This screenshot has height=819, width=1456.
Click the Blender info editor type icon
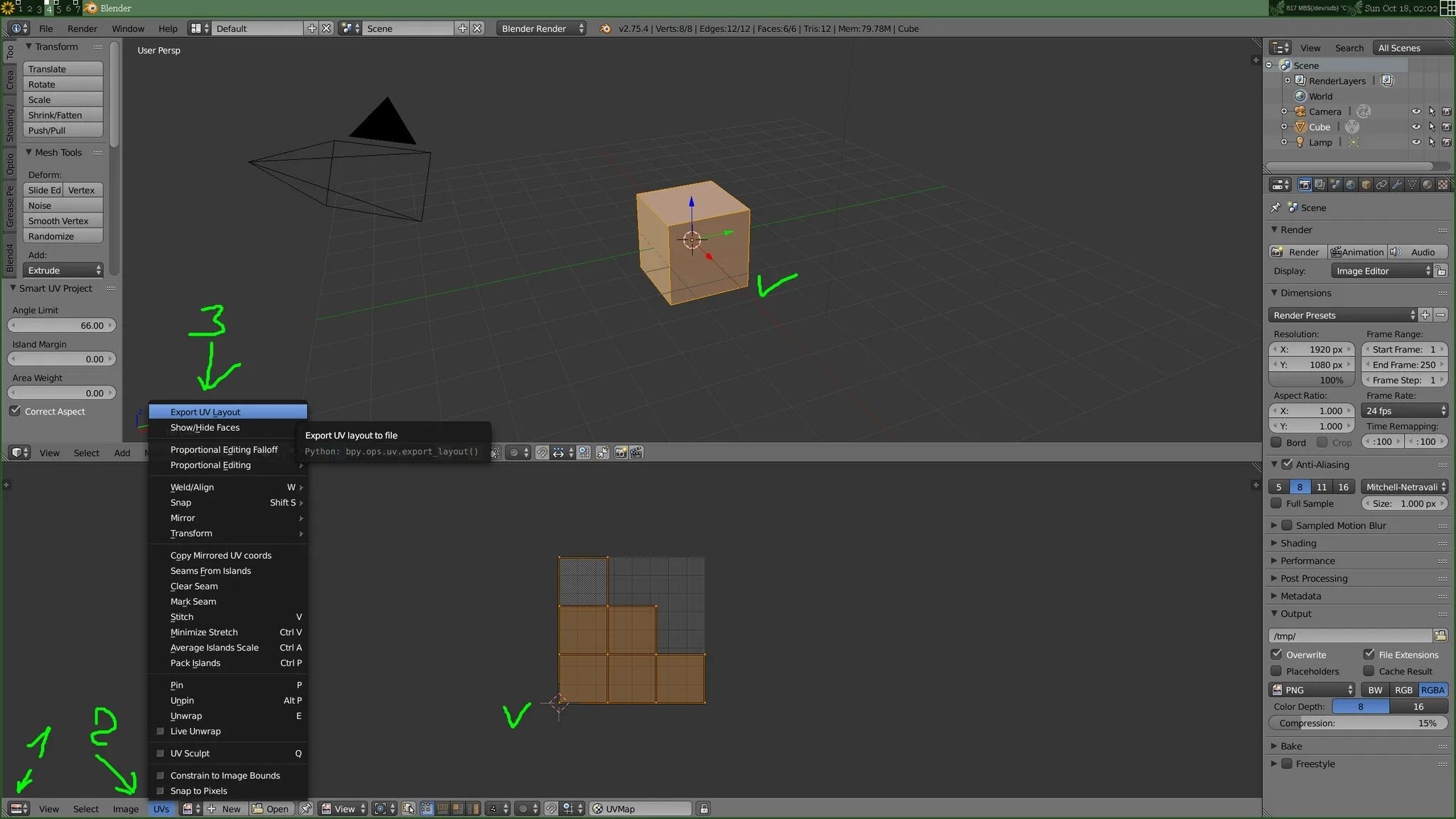click(19, 28)
